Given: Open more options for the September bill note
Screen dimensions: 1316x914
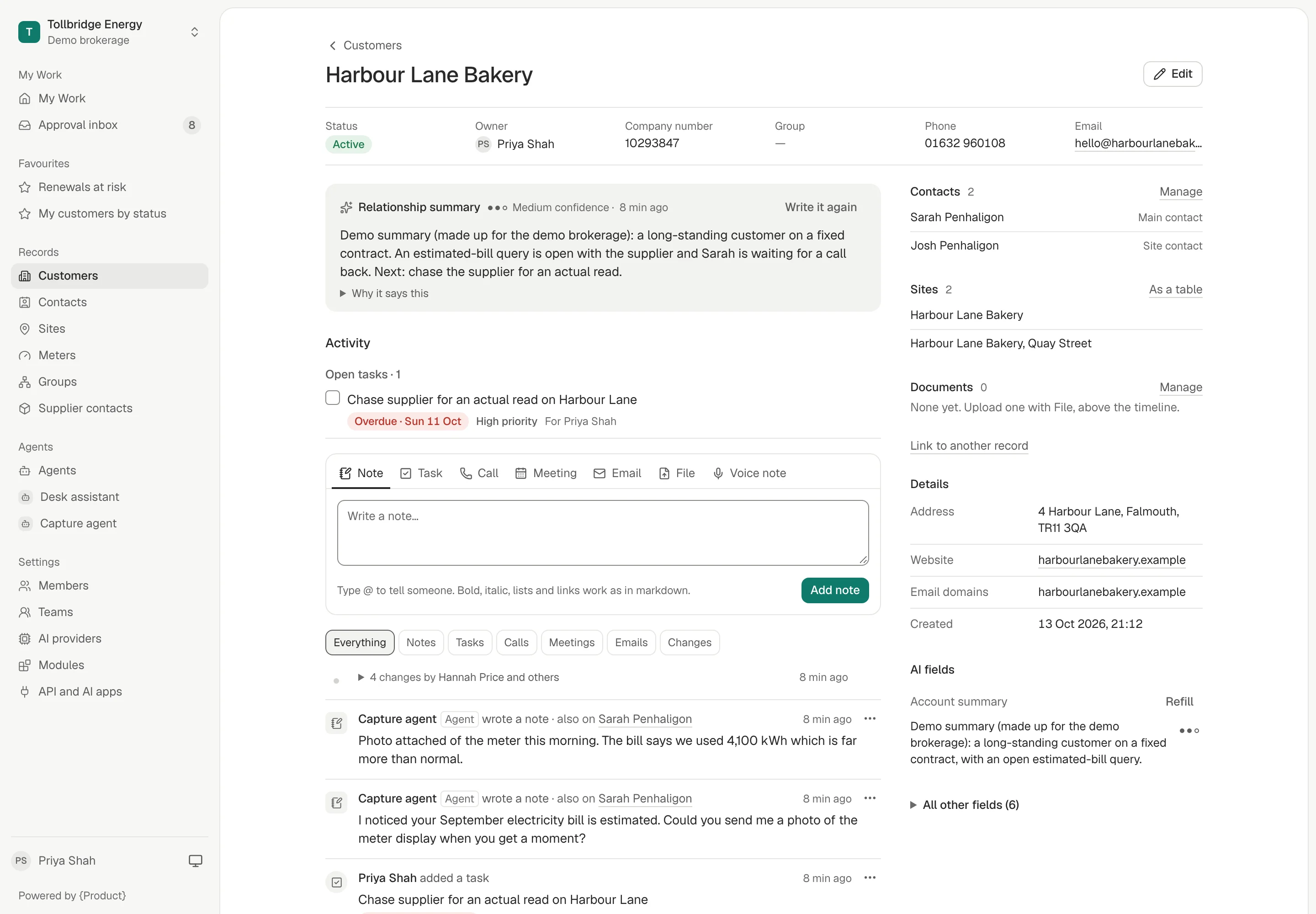Looking at the screenshot, I should pyautogui.click(x=870, y=798).
